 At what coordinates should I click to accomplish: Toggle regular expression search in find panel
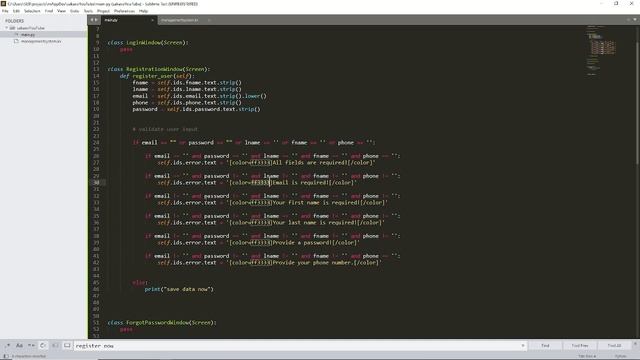coord(7,346)
